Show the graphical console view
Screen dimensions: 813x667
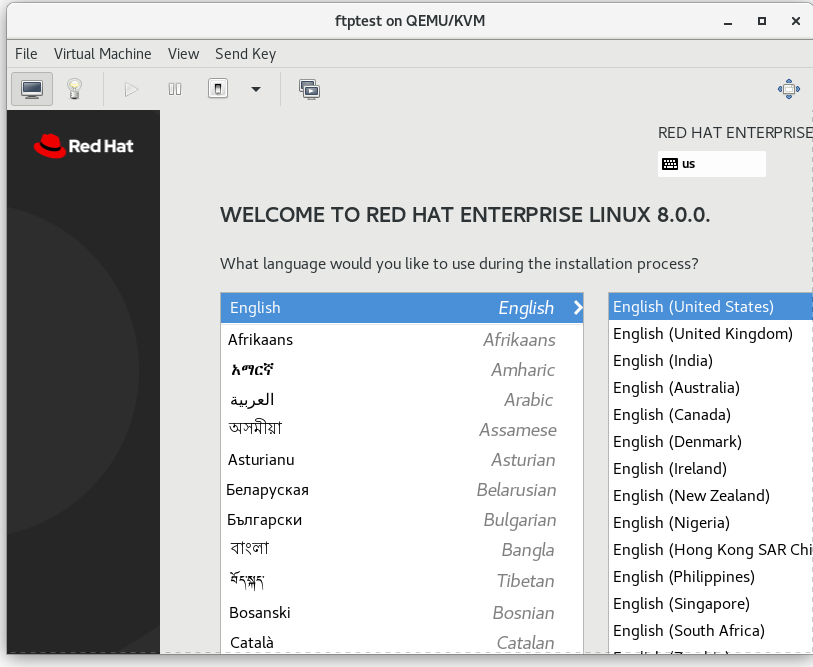click(32, 89)
